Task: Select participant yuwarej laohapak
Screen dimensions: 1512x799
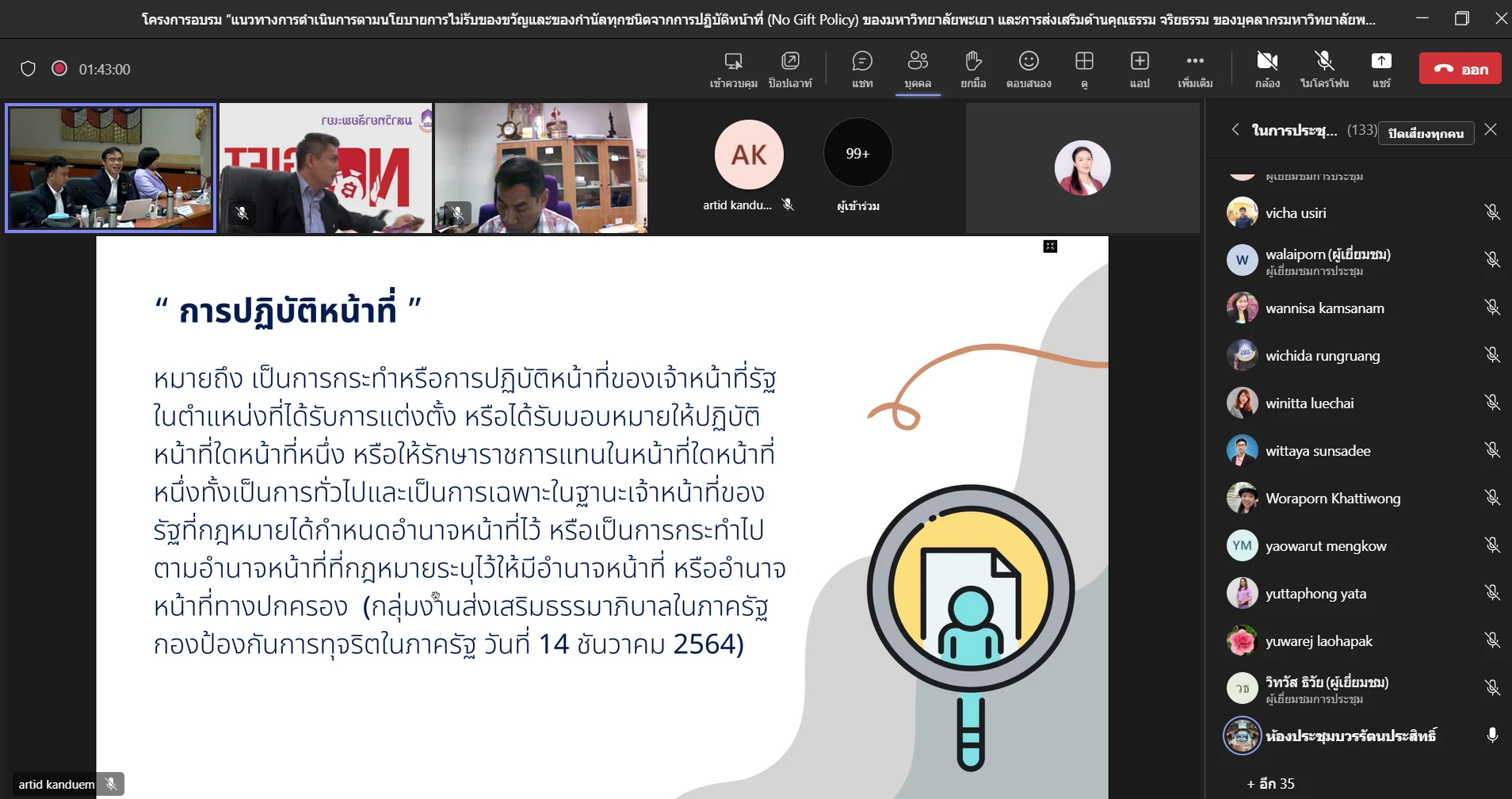Action: (1358, 640)
